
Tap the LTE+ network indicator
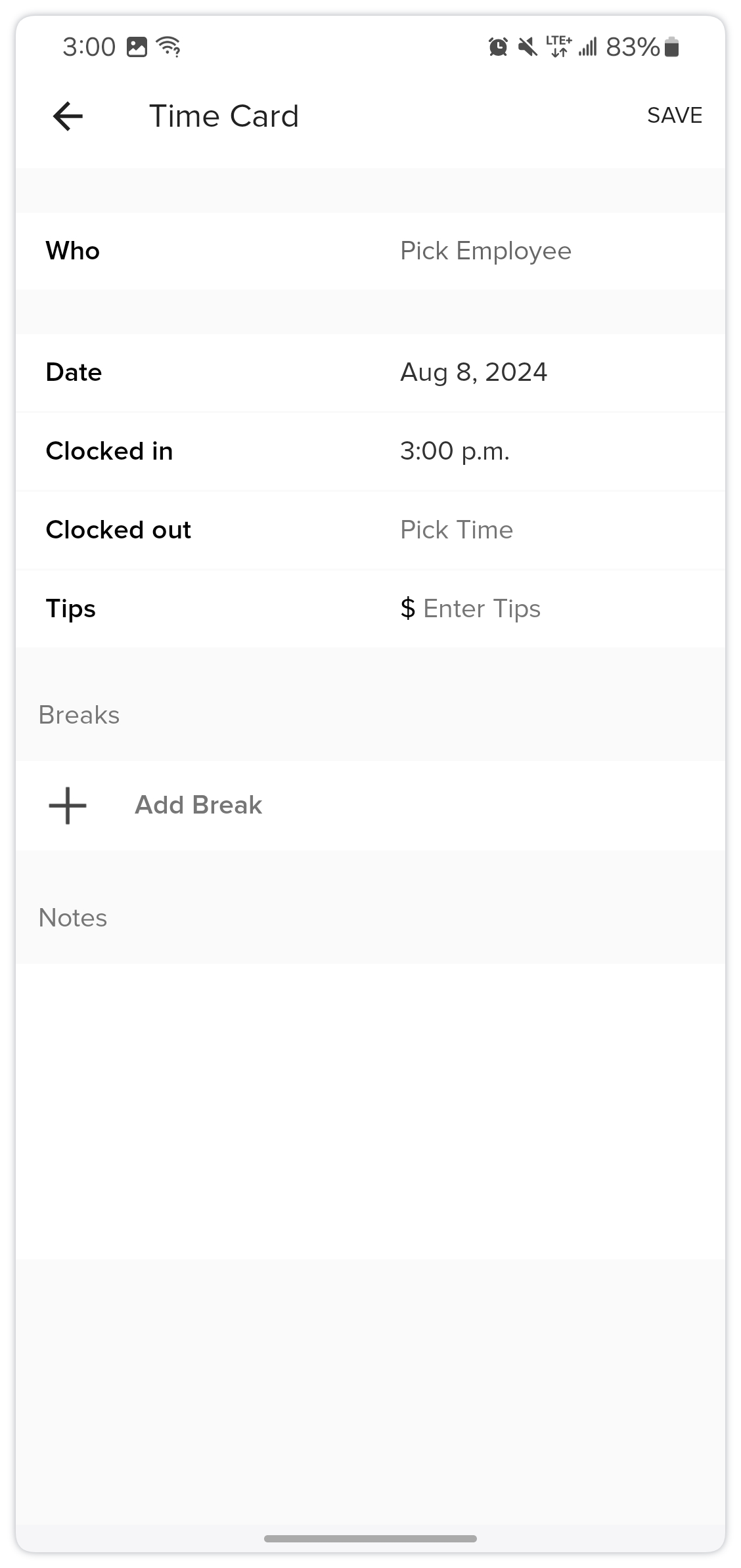click(559, 47)
